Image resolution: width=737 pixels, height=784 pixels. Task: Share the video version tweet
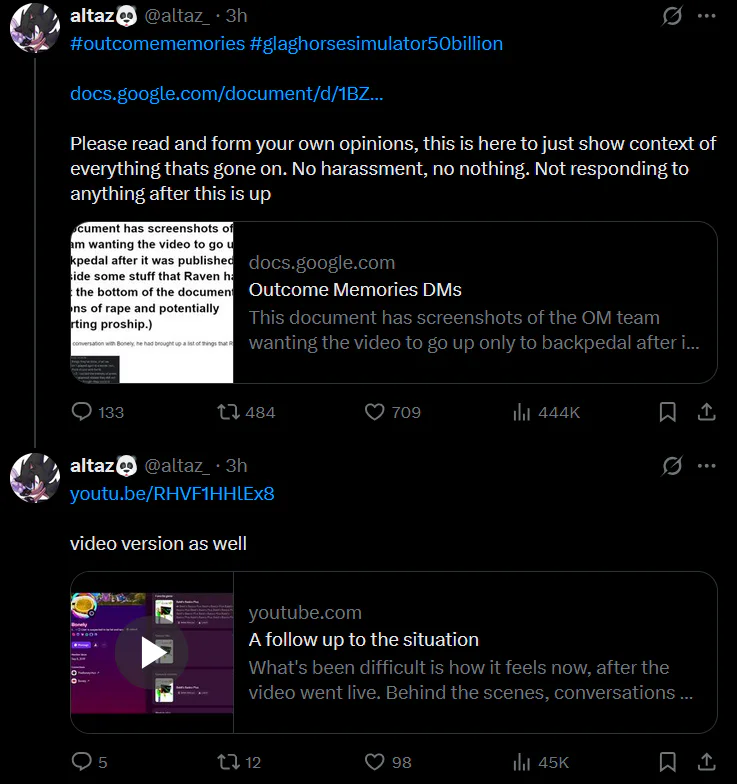pos(705,762)
